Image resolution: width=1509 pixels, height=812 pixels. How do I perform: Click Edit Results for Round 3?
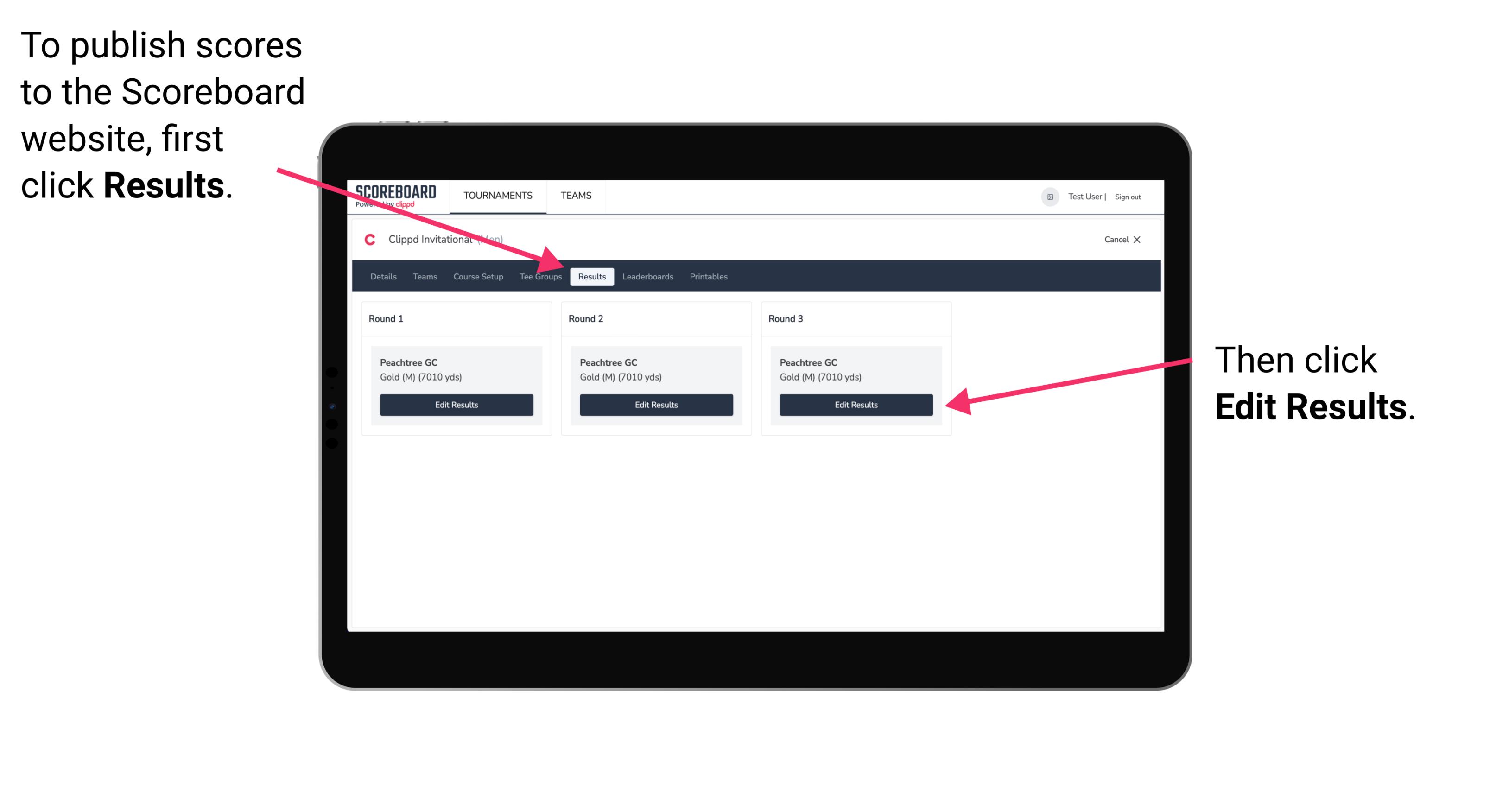(x=856, y=405)
